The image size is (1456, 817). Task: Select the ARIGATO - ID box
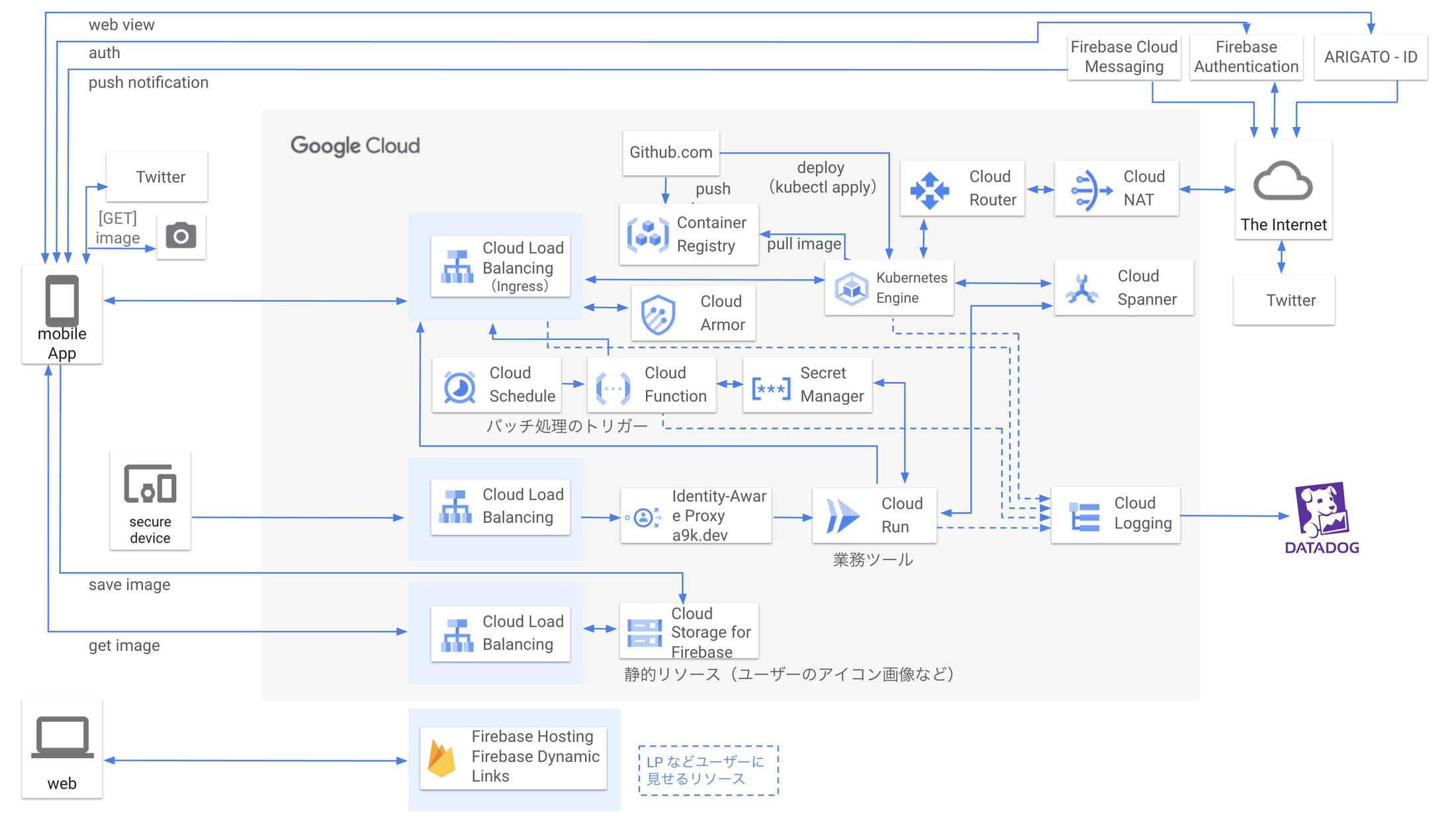(1371, 57)
